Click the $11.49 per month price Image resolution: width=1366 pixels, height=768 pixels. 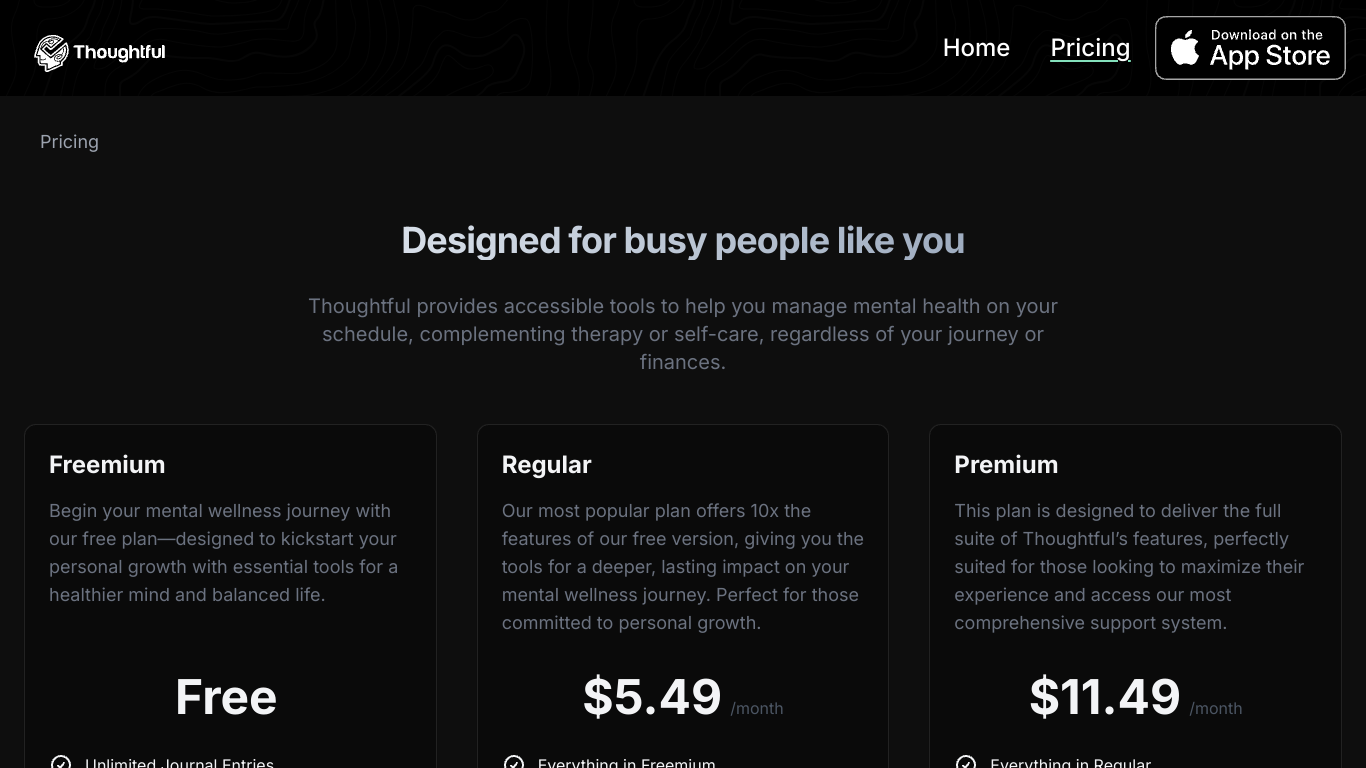[x=1136, y=697]
